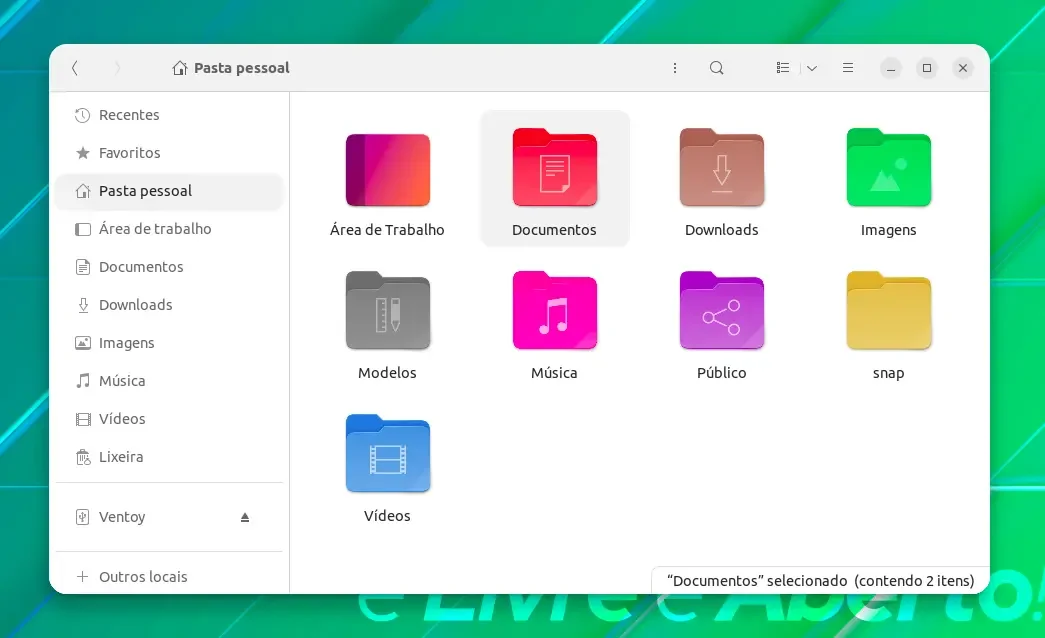Viewport: 1045px width, 638px height.
Task: Open Documentos icon in sidebar
Action: tap(83, 267)
